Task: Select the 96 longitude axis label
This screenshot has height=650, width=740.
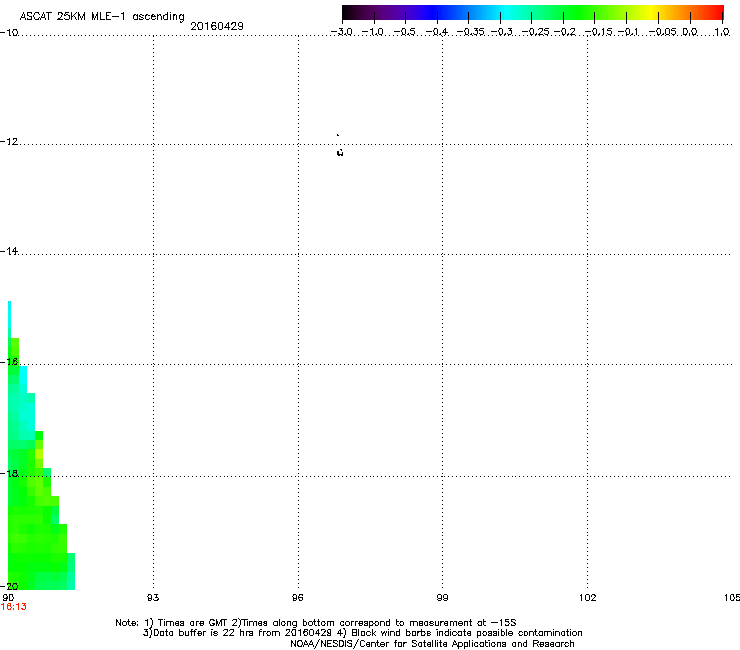Action: (297, 598)
